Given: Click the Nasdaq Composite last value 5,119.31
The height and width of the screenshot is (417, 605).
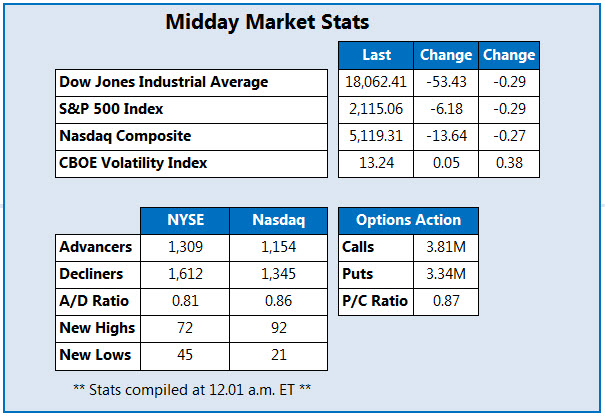Looking at the screenshot, I should click(x=376, y=137).
